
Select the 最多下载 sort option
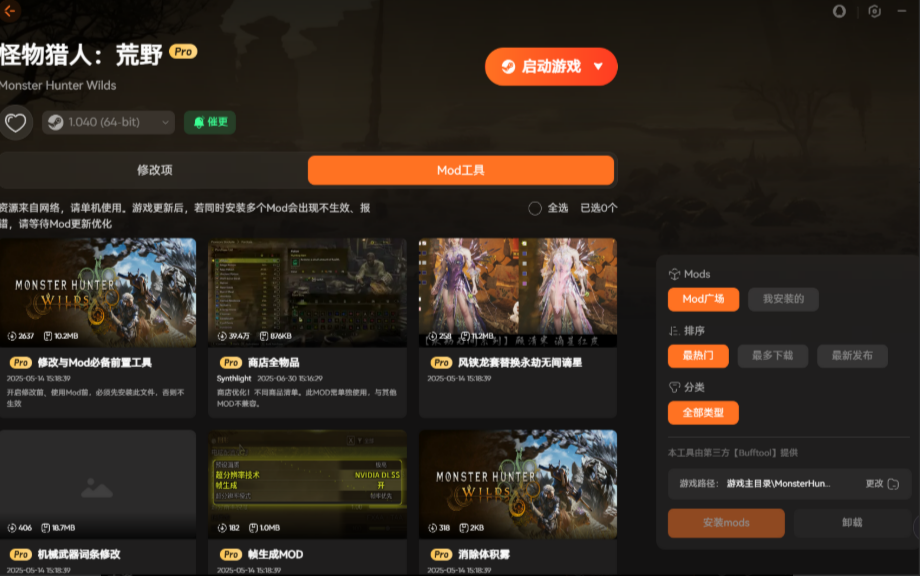click(x=772, y=355)
